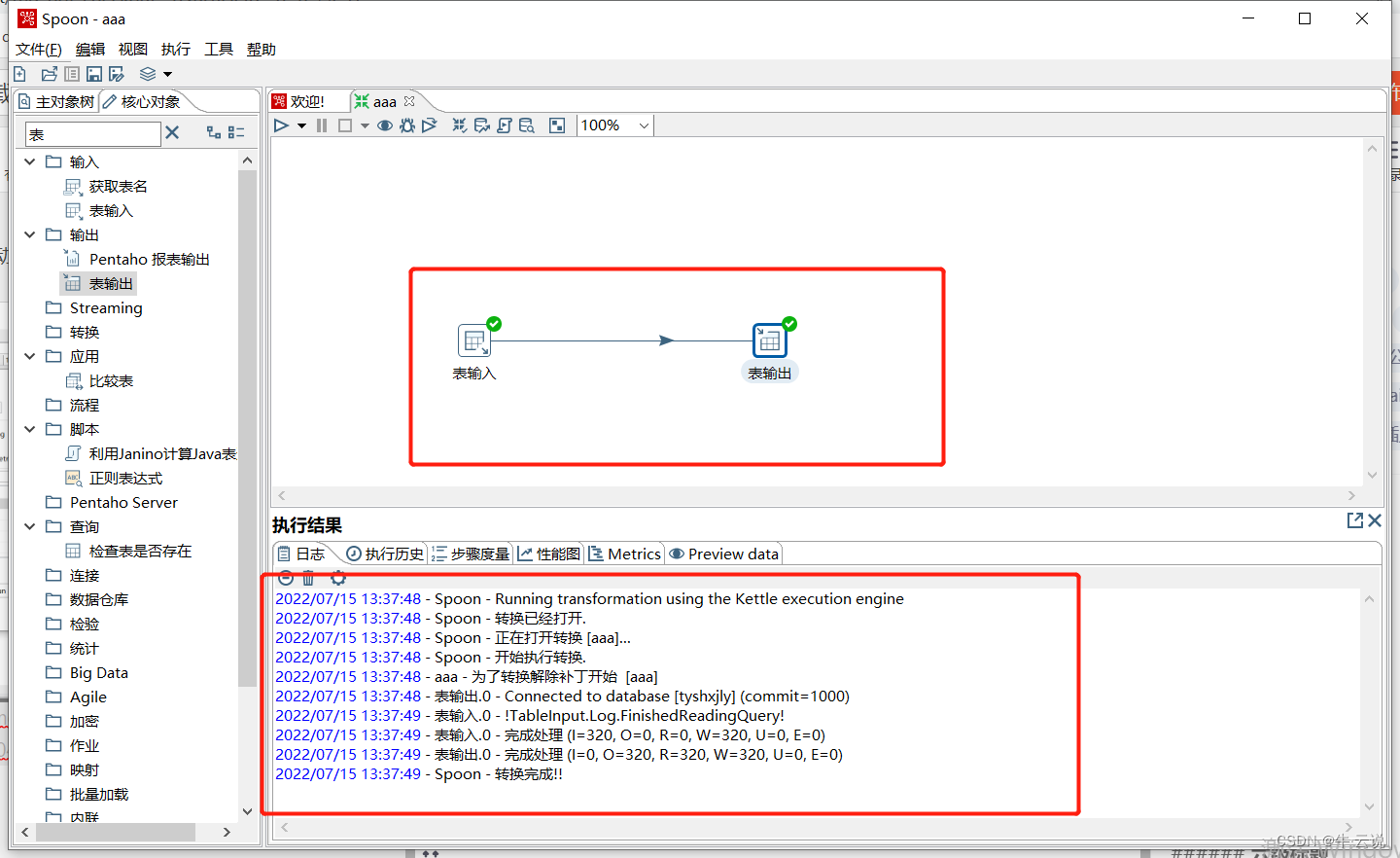Stop the transformation
The height and width of the screenshot is (858, 1400).
point(344,125)
